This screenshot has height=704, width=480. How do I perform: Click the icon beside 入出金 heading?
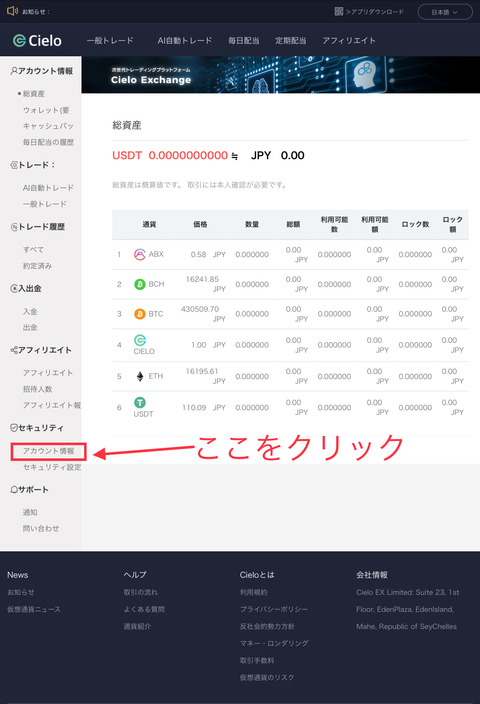pos(14,289)
